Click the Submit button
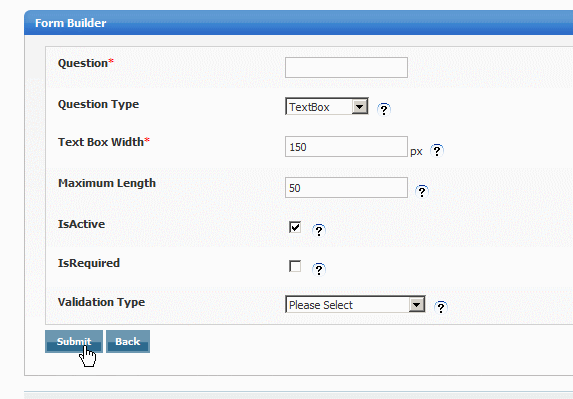 (74, 342)
